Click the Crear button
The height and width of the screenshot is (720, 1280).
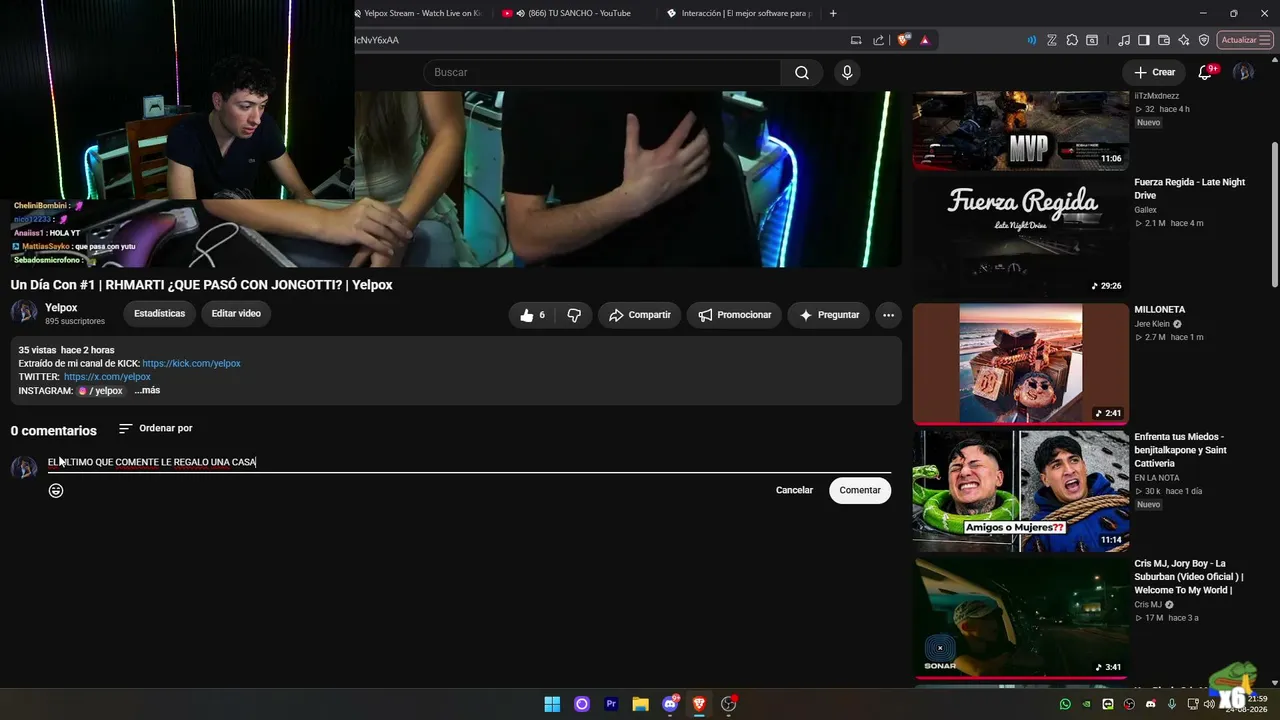(1154, 72)
